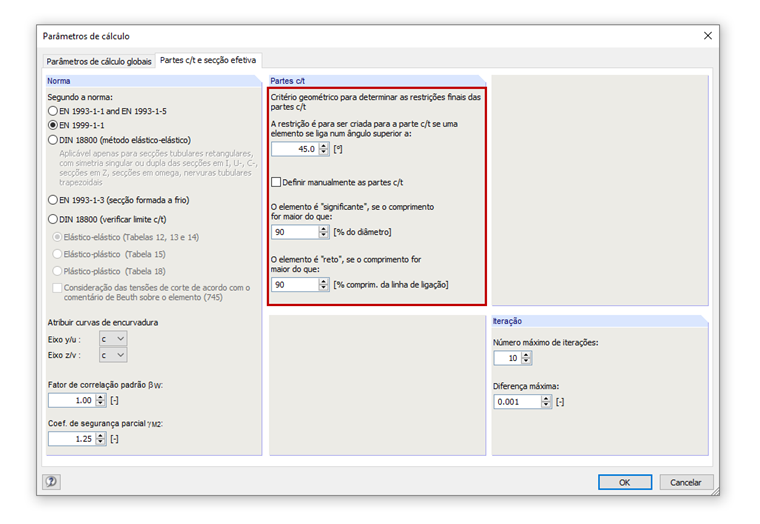Viewport: 760px width, 524px height.
Task: Toggle Consideração das tensões de corte checkbox
Action: 57,288
